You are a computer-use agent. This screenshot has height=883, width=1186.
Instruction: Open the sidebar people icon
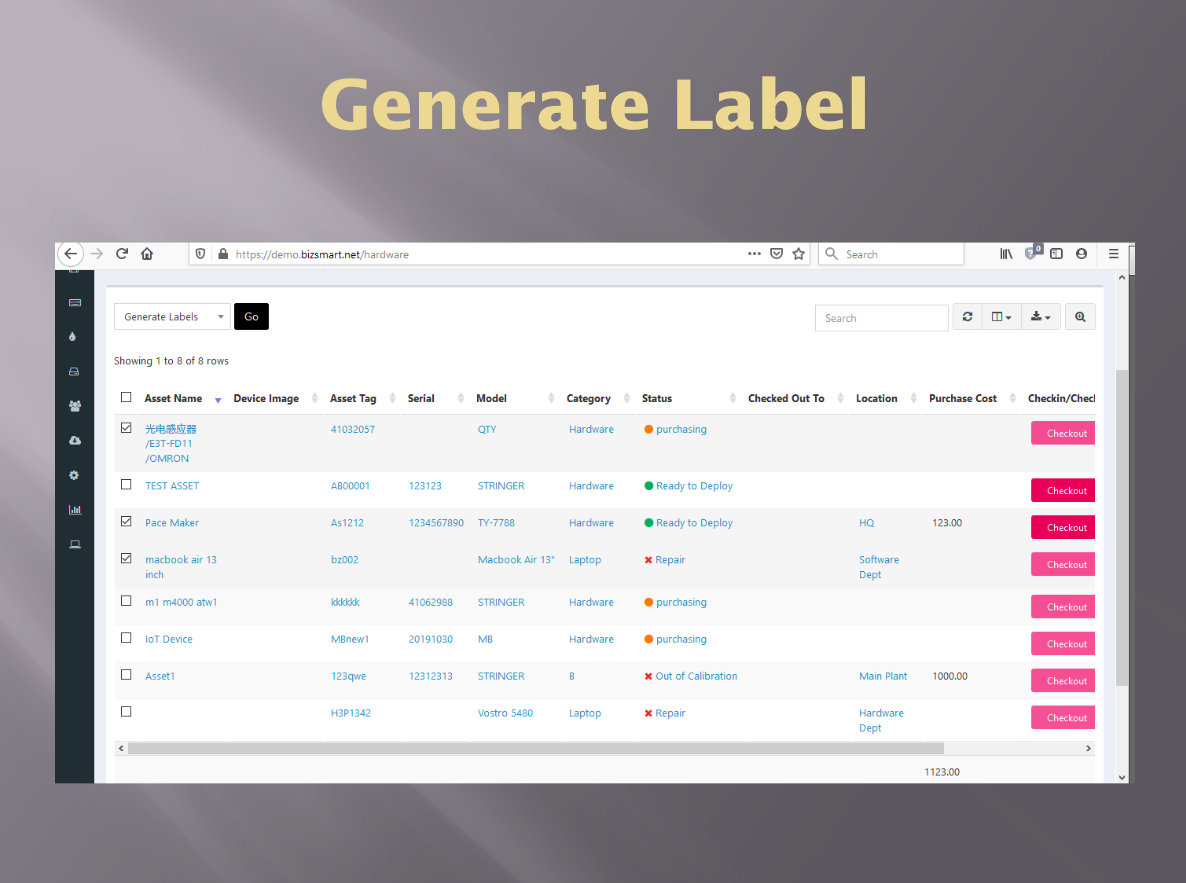point(74,406)
